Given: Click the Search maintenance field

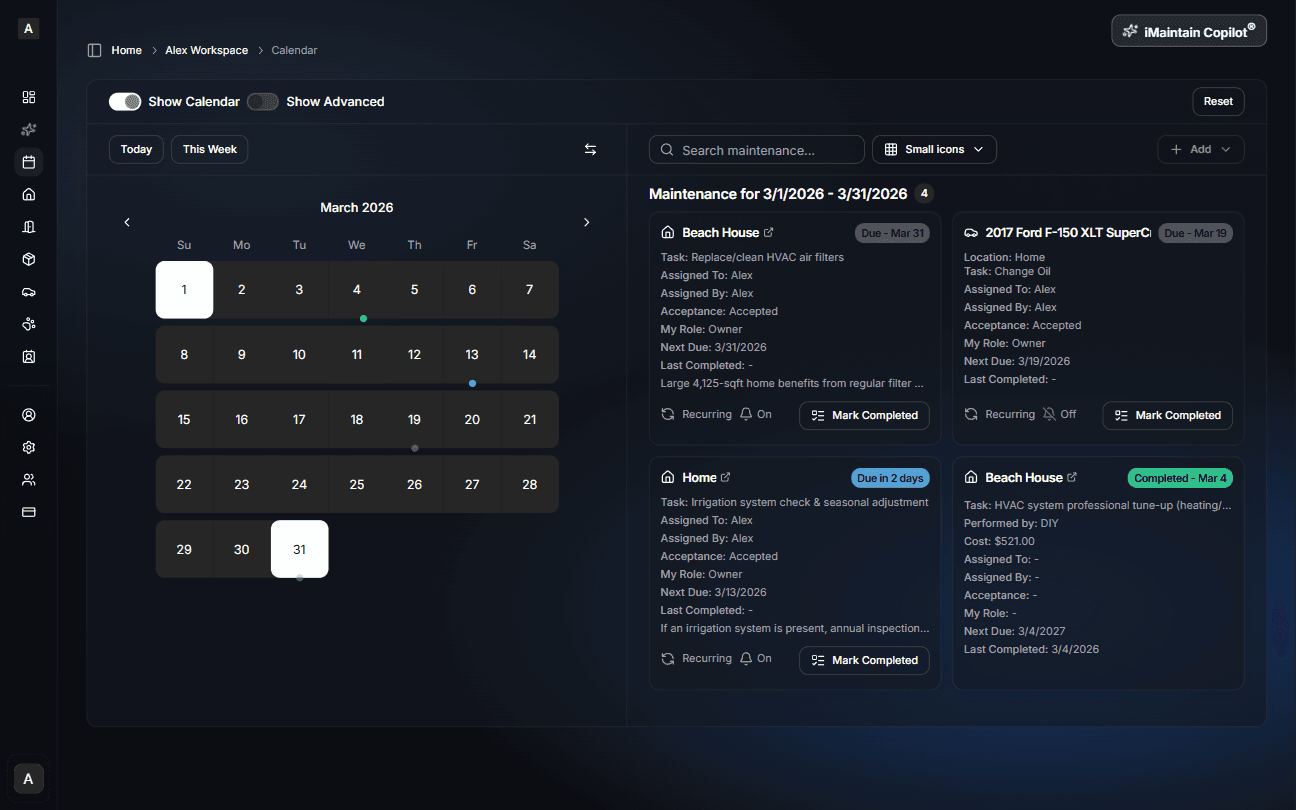Looking at the screenshot, I should click(757, 149).
